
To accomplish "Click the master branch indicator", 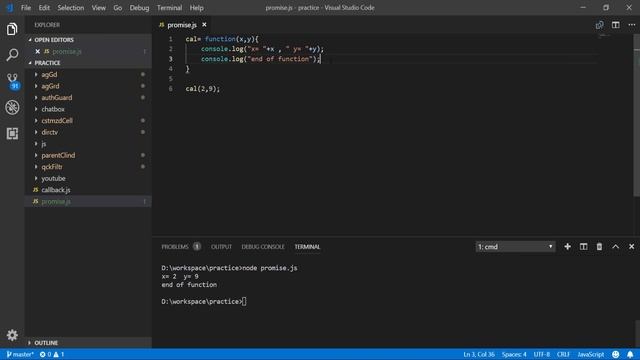I will (x=20, y=354).
